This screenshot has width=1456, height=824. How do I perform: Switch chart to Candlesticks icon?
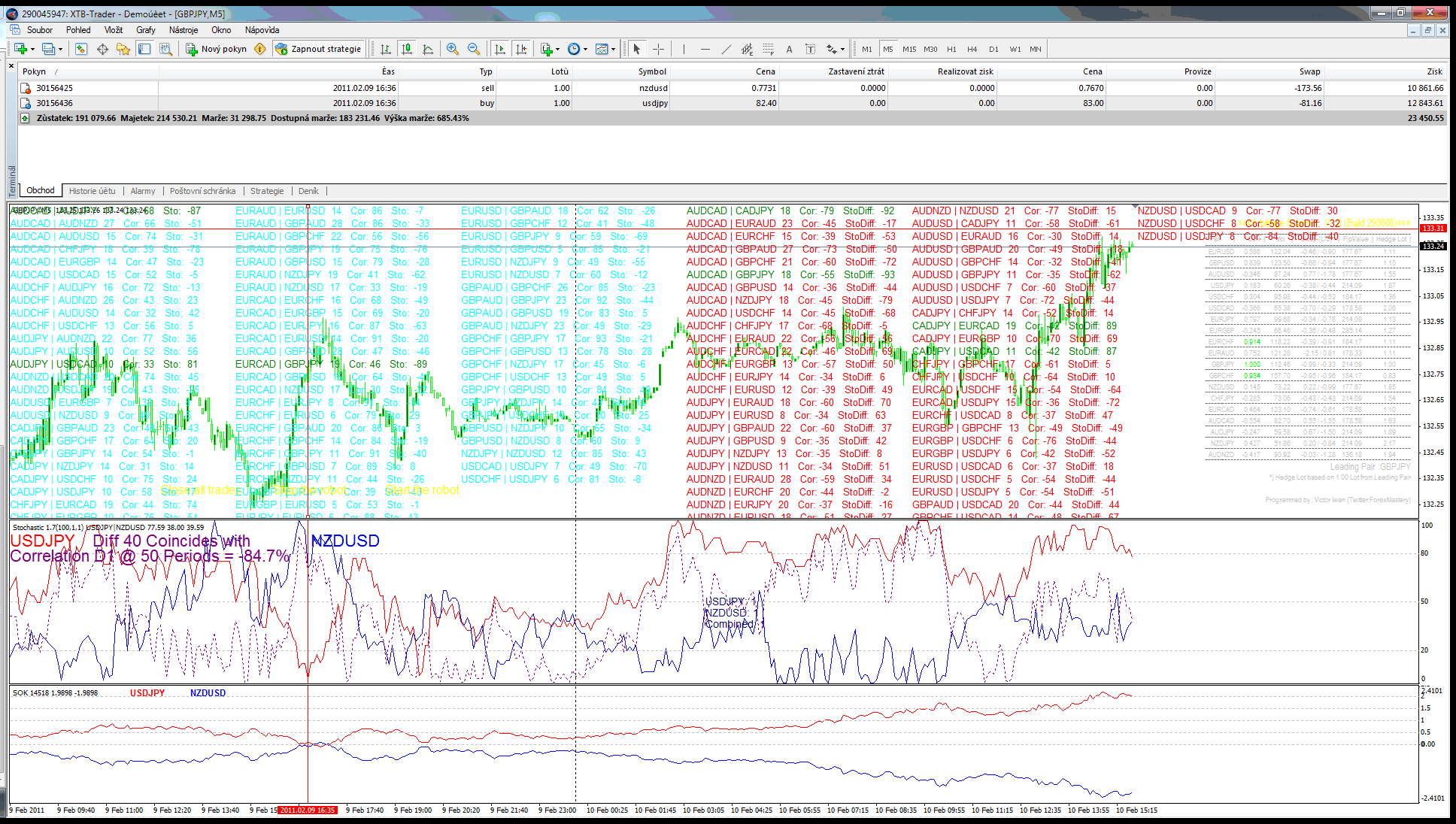click(x=407, y=49)
